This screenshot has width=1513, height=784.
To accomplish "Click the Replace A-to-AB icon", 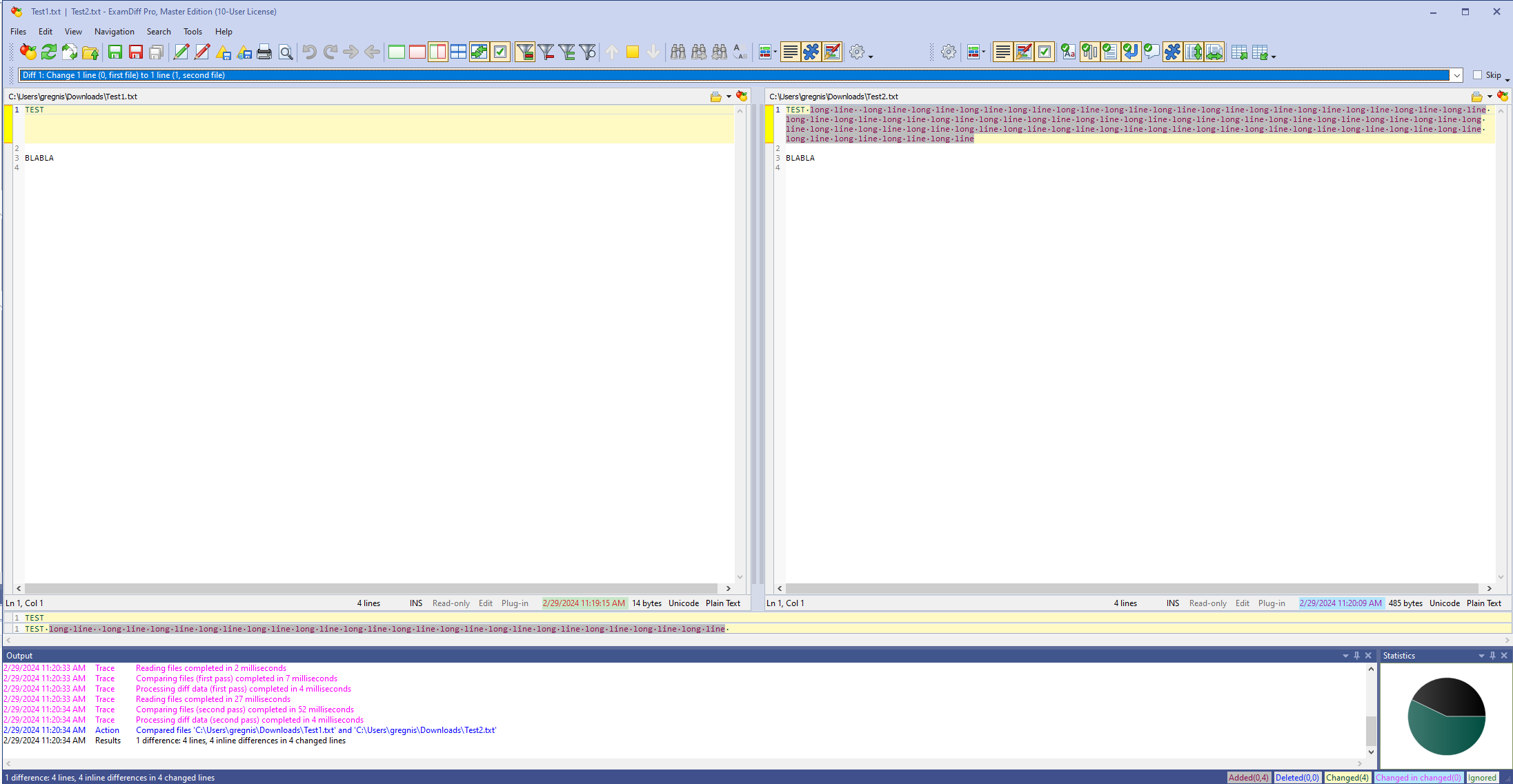I will coord(740,52).
